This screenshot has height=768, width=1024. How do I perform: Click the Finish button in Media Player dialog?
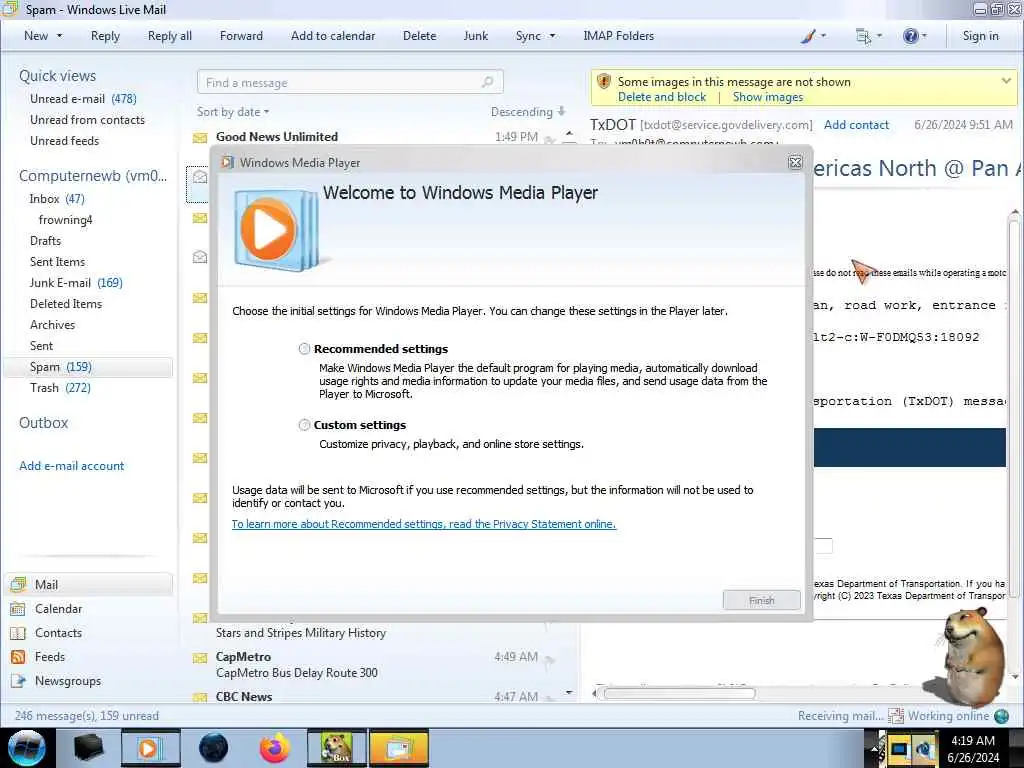[x=761, y=600]
